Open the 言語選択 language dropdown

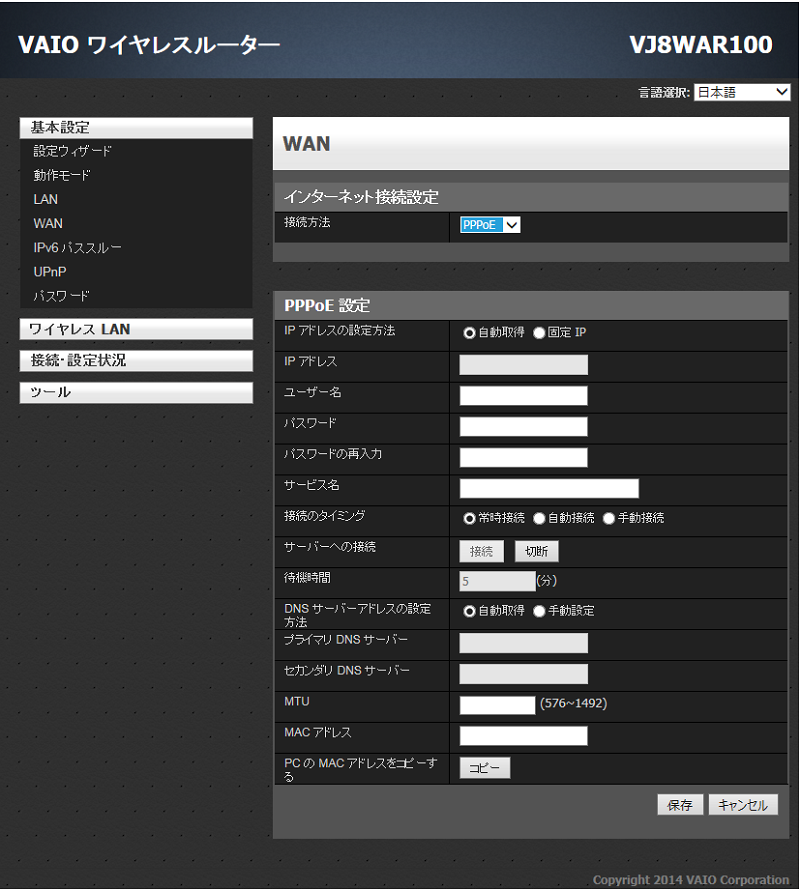tap(742, 92)
